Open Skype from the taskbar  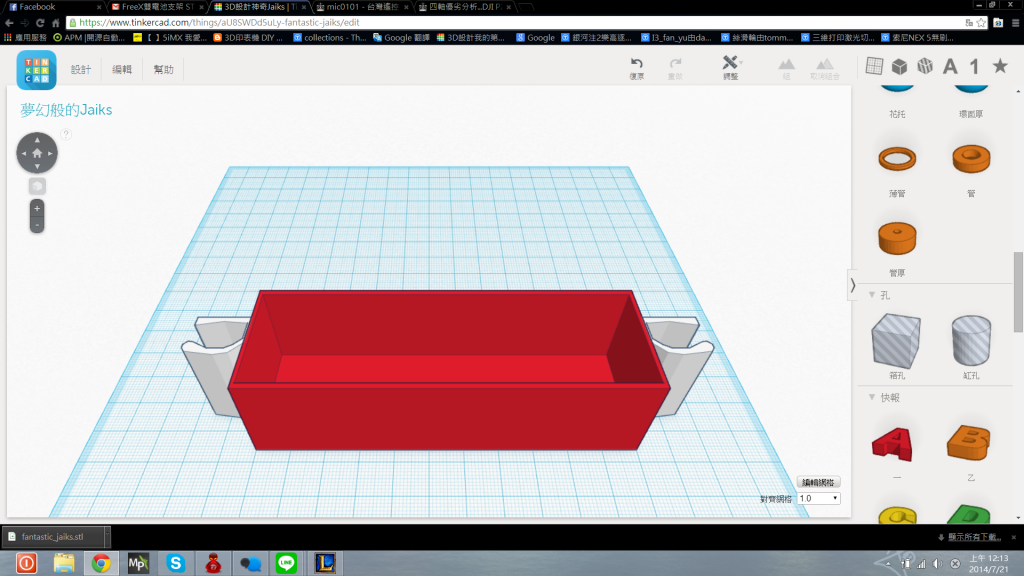176,563
